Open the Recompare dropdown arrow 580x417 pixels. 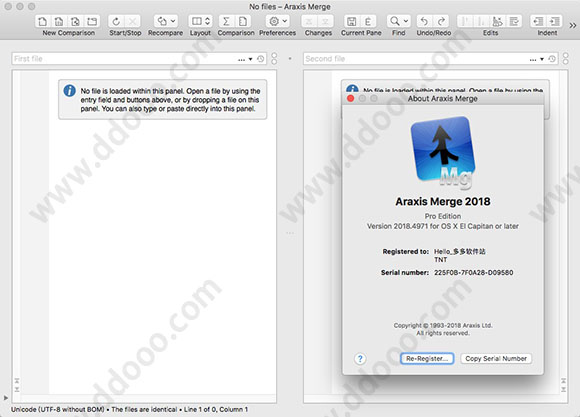173,21
